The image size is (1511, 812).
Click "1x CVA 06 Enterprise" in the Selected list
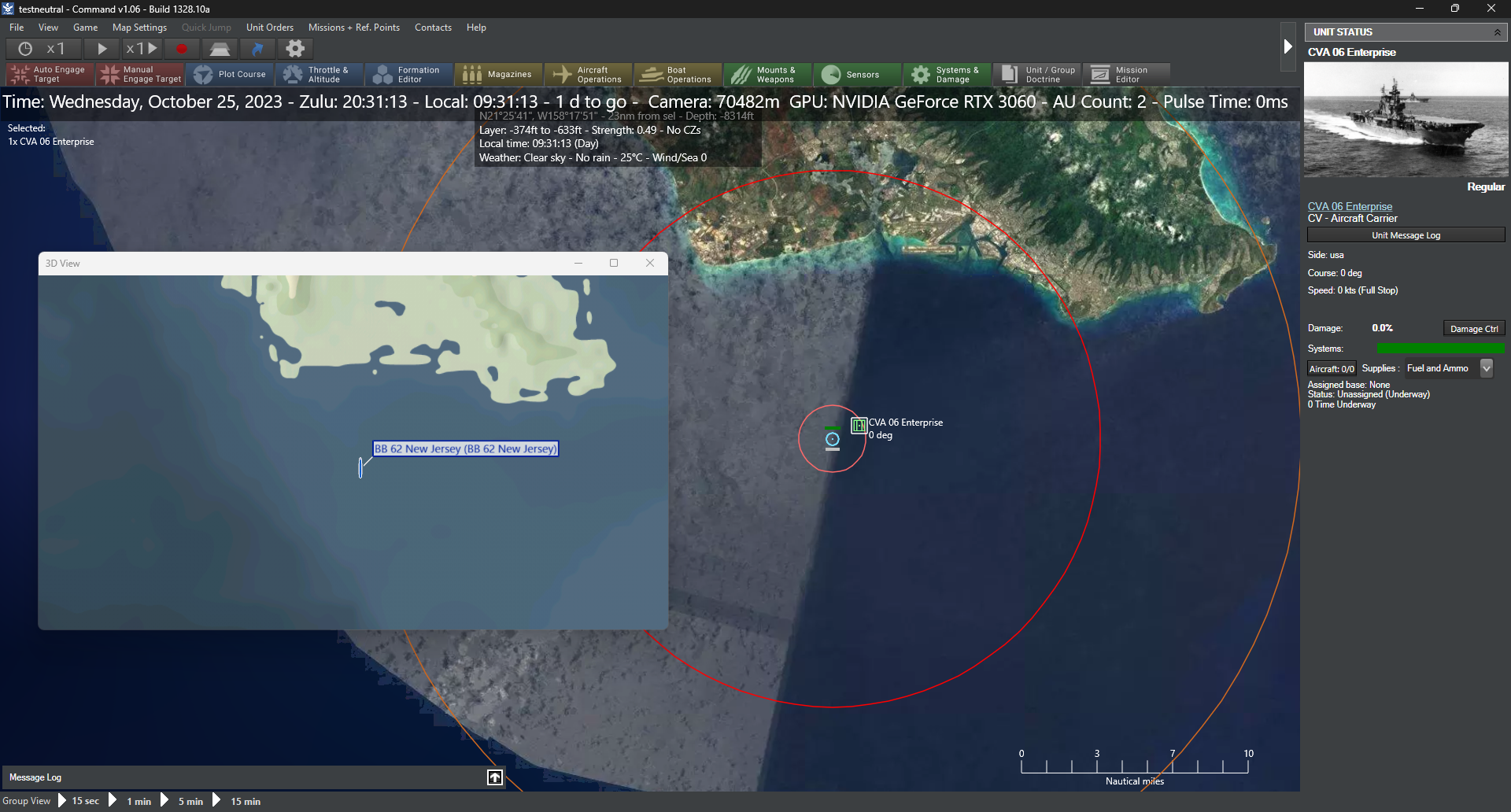pos(51,142)
